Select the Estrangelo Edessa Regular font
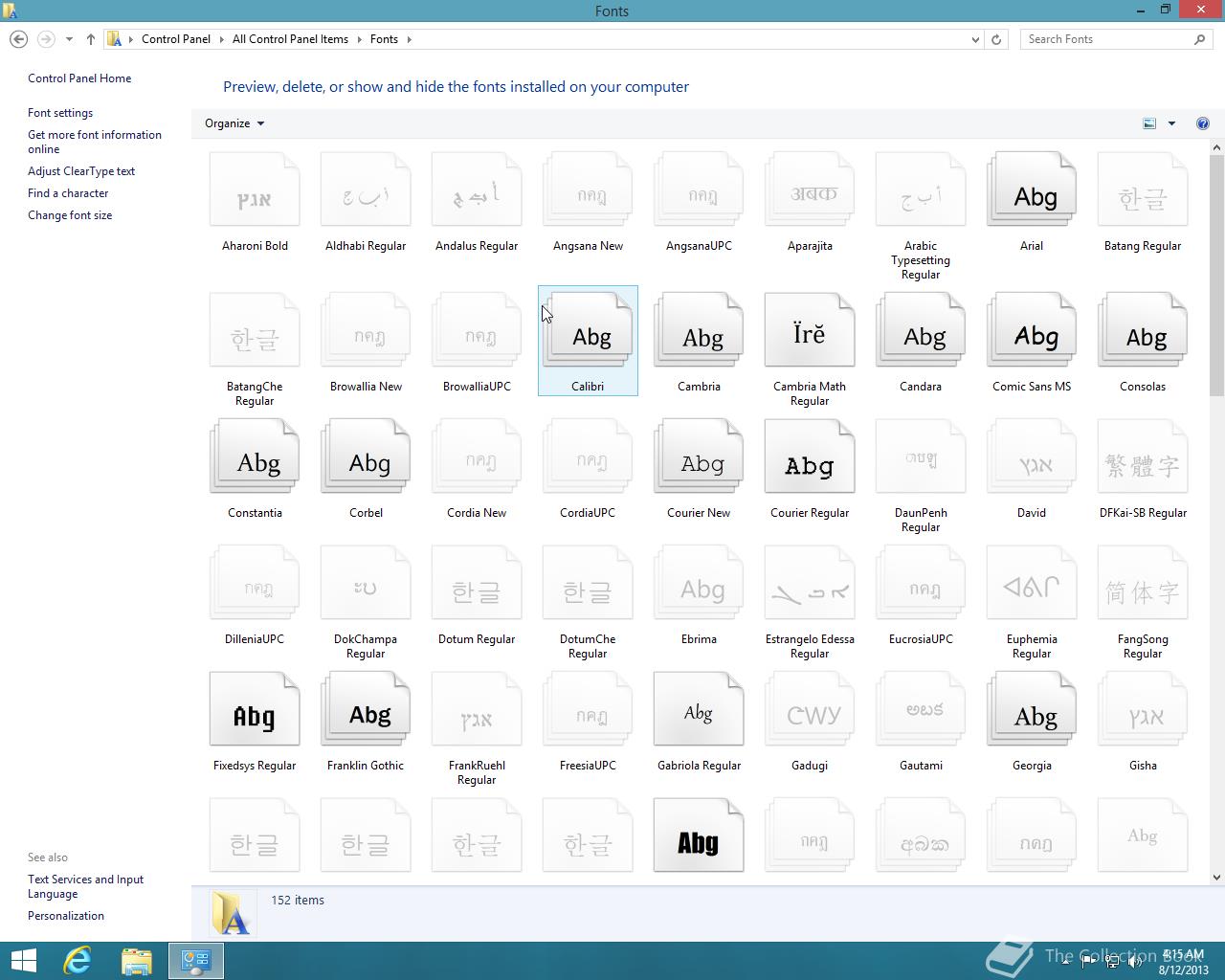Viewport: 1225px width, 980px height. click(810, 583)
